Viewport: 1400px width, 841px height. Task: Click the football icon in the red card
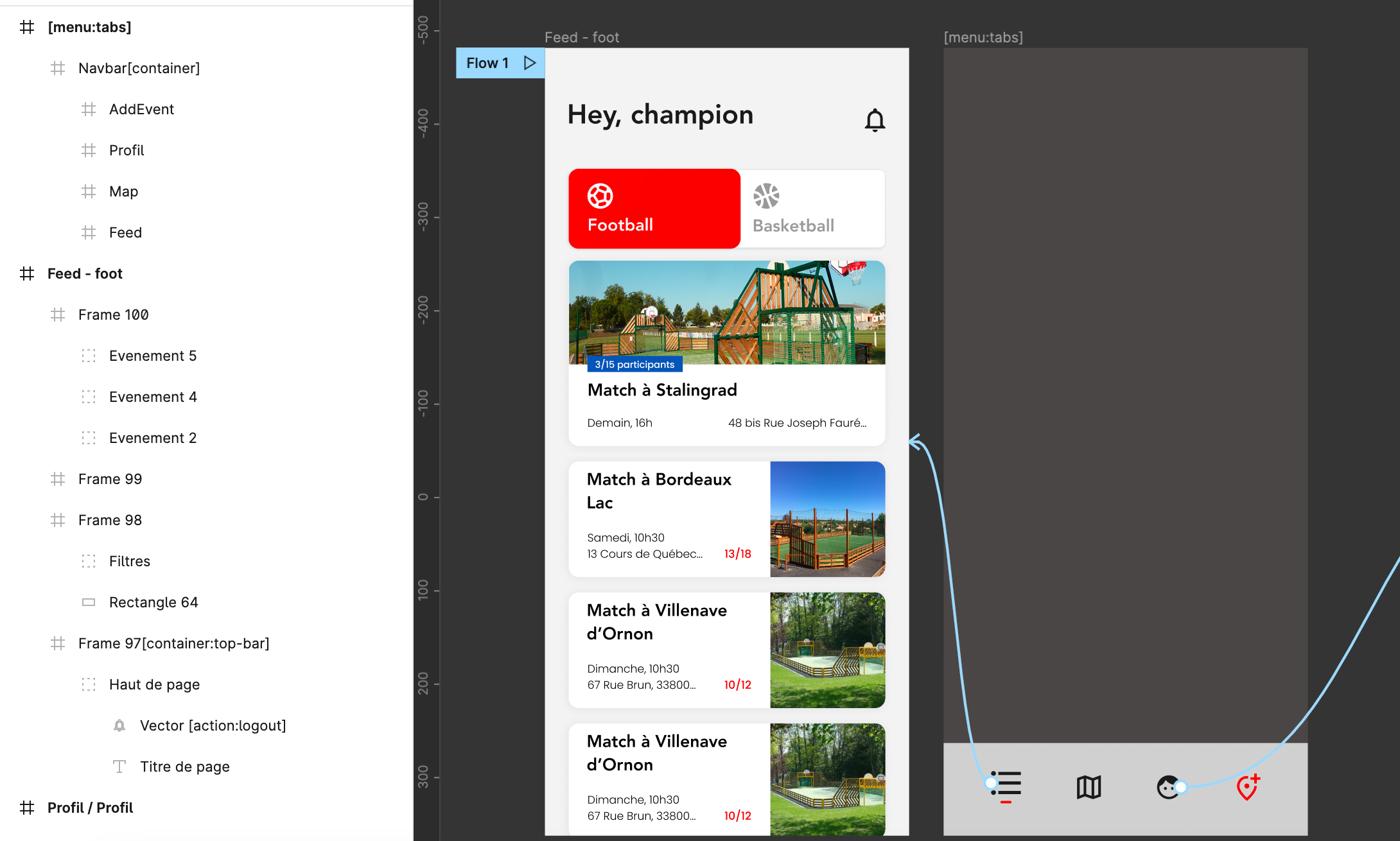[x=600, y=196]
